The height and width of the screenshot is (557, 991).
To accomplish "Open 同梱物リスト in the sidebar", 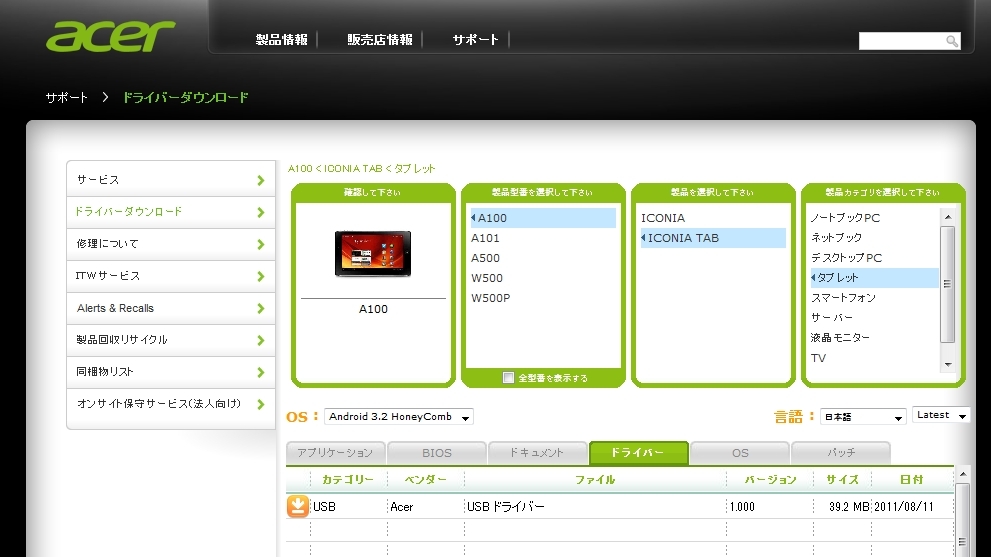I will [x=171, y=372].
